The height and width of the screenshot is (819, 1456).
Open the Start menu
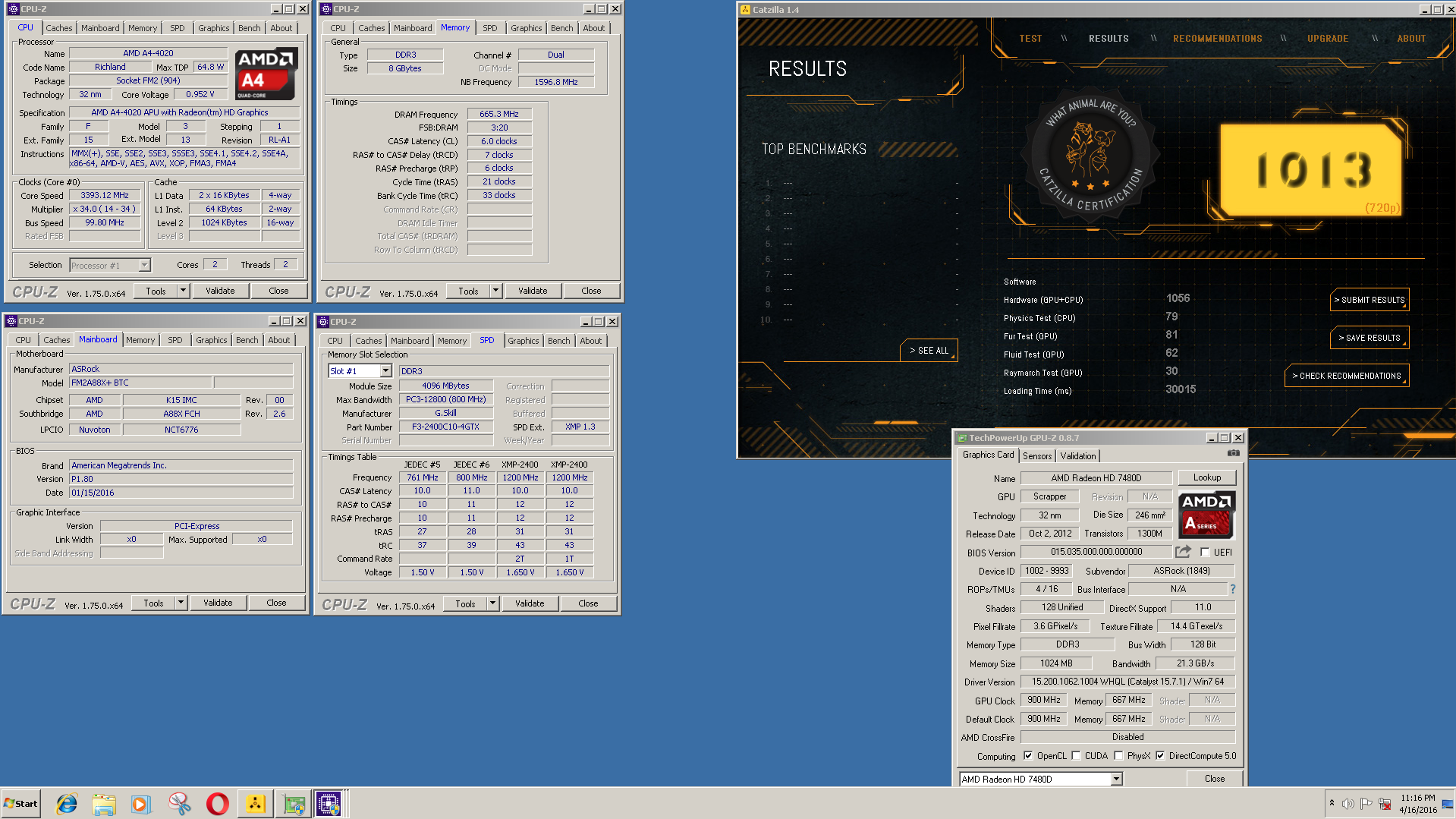pyautogui.click(x=20, y=804)
